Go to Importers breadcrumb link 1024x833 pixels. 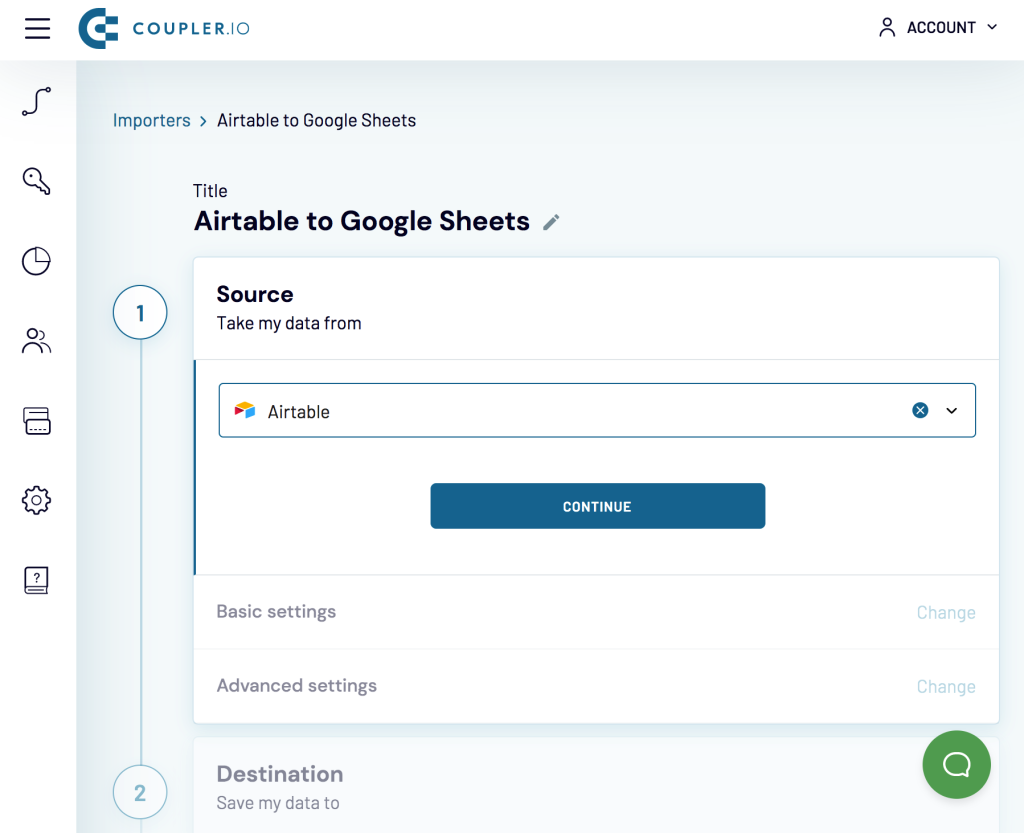coord(152,120)
